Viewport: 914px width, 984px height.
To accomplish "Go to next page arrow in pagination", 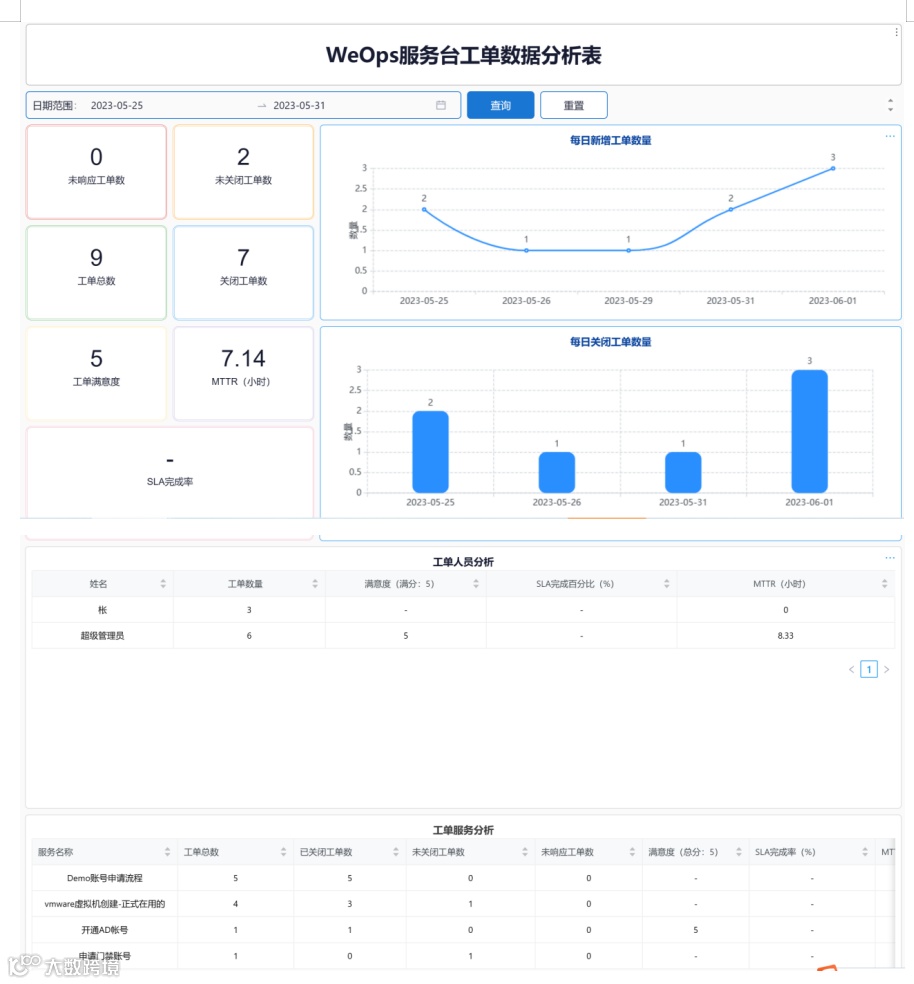I will pyautogui.click(x=886, y=670).
